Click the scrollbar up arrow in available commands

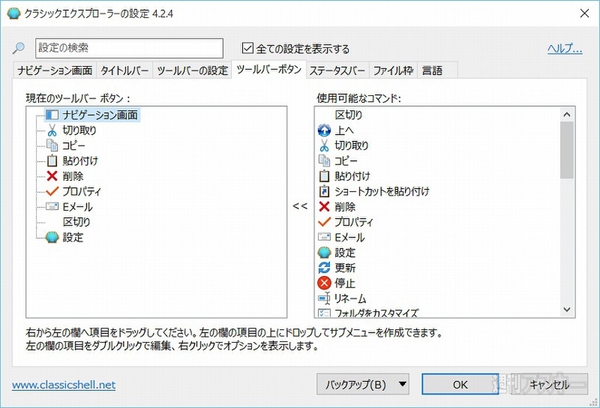coord(567,114)
